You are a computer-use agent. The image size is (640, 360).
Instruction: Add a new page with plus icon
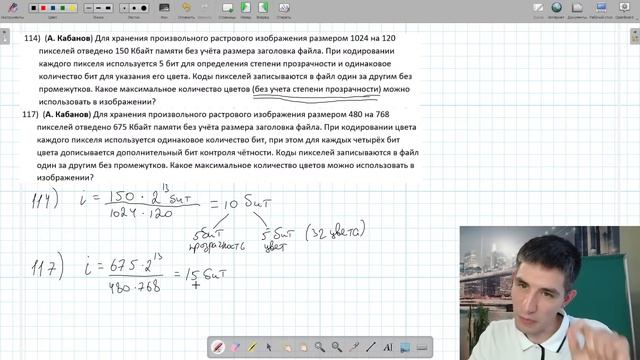227,8
